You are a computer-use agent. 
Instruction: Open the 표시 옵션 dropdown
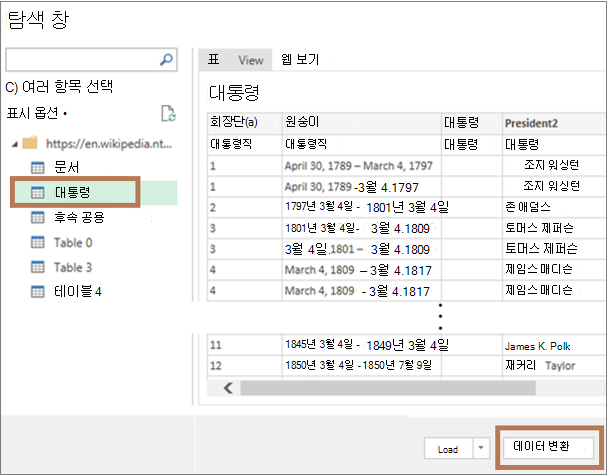pyautogui.click(x=37, y=113)
